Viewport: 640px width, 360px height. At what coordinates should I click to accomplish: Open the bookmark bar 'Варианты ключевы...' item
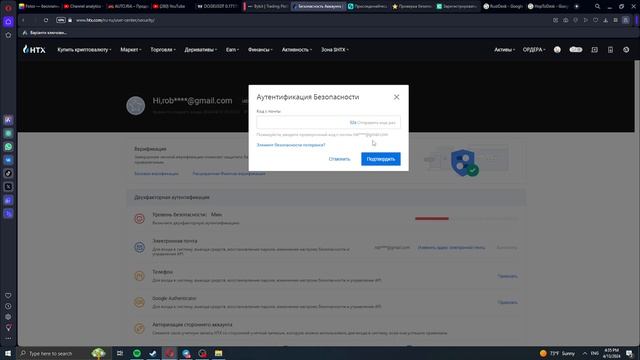pos(45,33)
